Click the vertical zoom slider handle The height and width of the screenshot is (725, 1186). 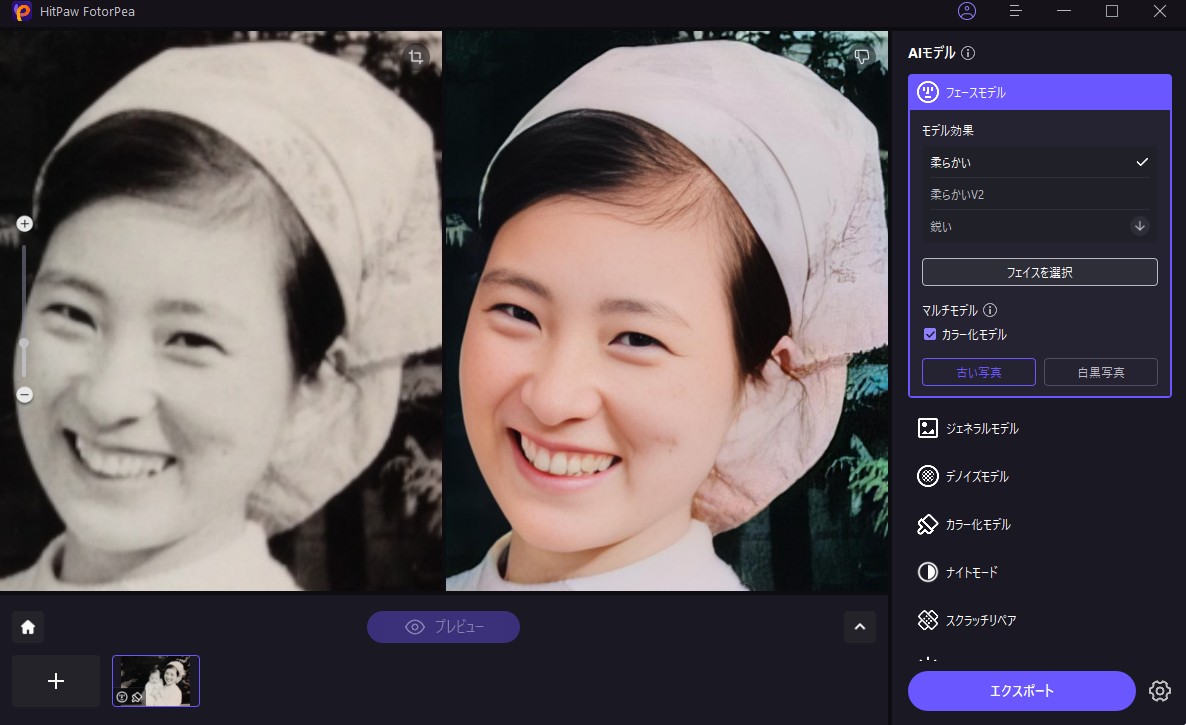tap(25, 343)
